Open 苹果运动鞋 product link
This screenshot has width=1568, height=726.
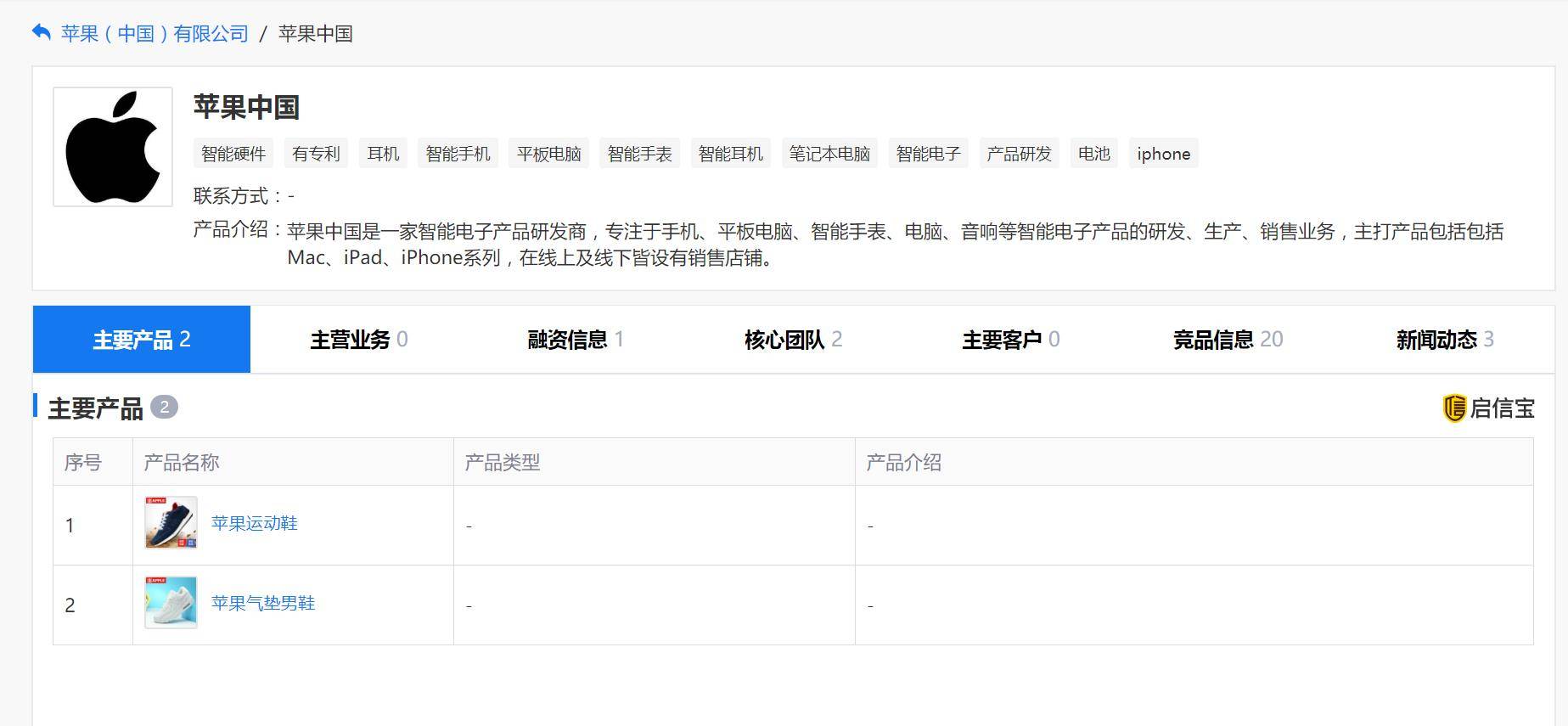[255, 523]
